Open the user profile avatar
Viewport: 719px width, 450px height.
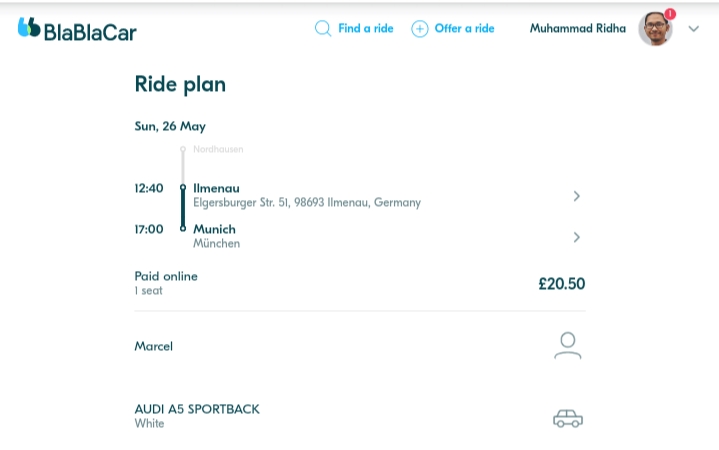click(655, 29)
